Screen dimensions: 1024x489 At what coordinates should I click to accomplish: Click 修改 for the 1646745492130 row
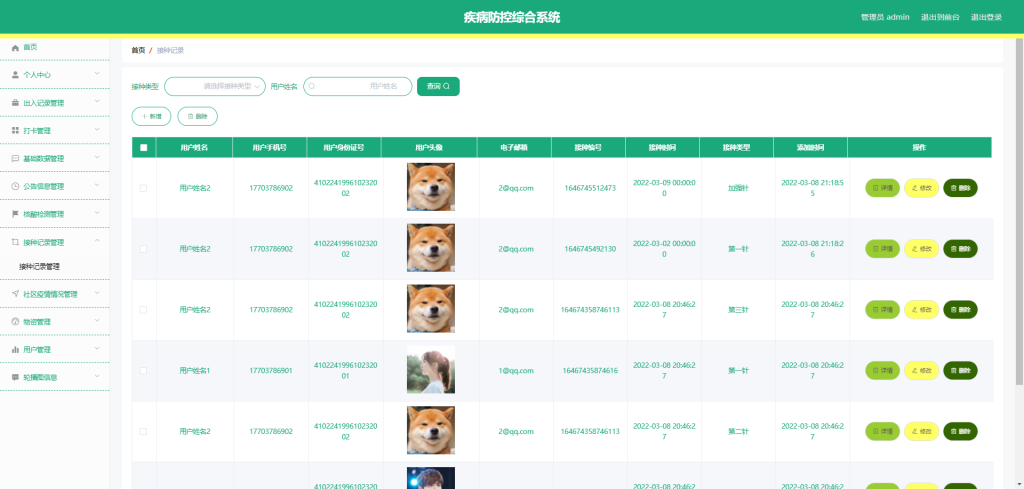click(921, 249)
